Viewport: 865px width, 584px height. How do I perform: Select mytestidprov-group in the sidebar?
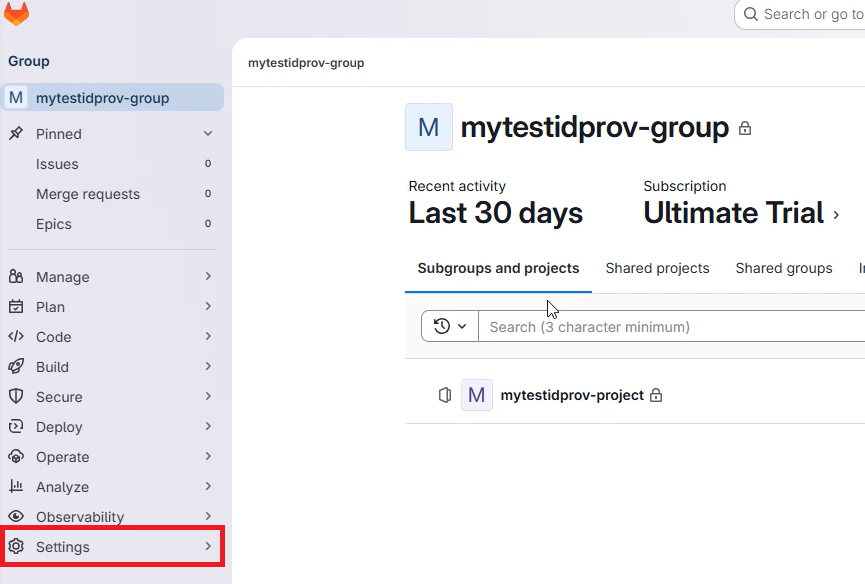(113, 98)
